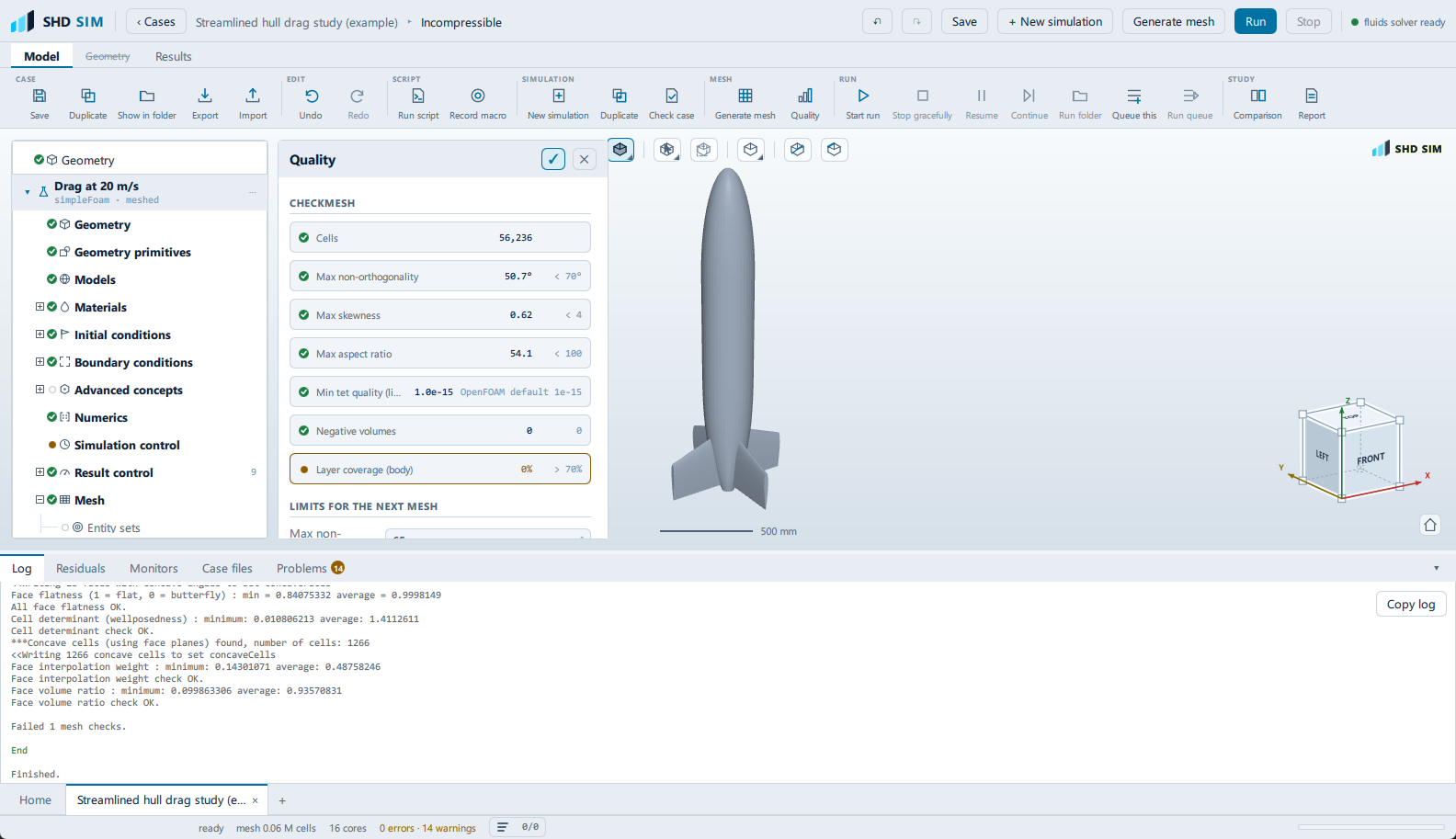Expand Initial conditions node
Viewport: 1456px width, 839px height.
point(40,334)
